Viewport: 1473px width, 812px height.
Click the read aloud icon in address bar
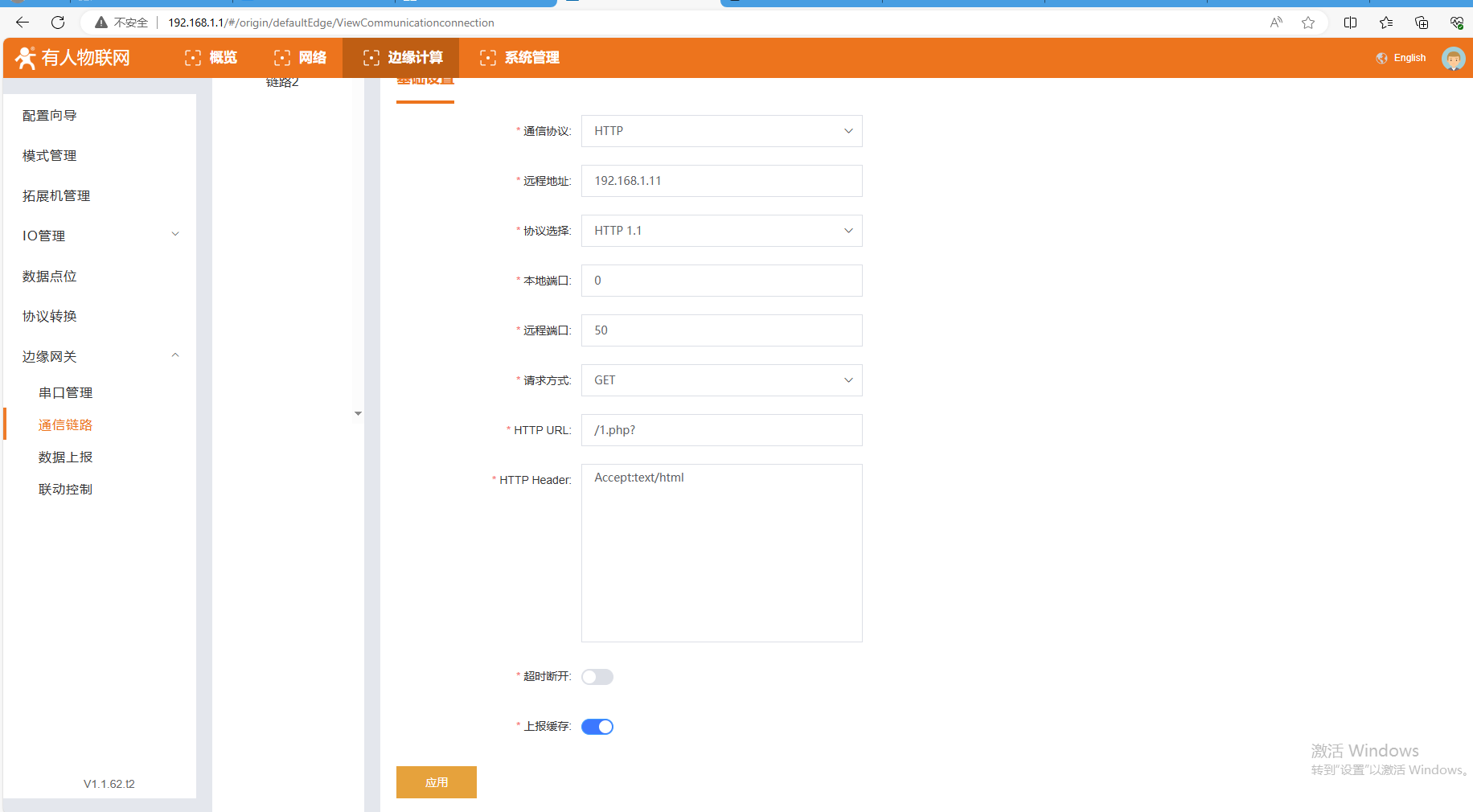[1276, 23]
